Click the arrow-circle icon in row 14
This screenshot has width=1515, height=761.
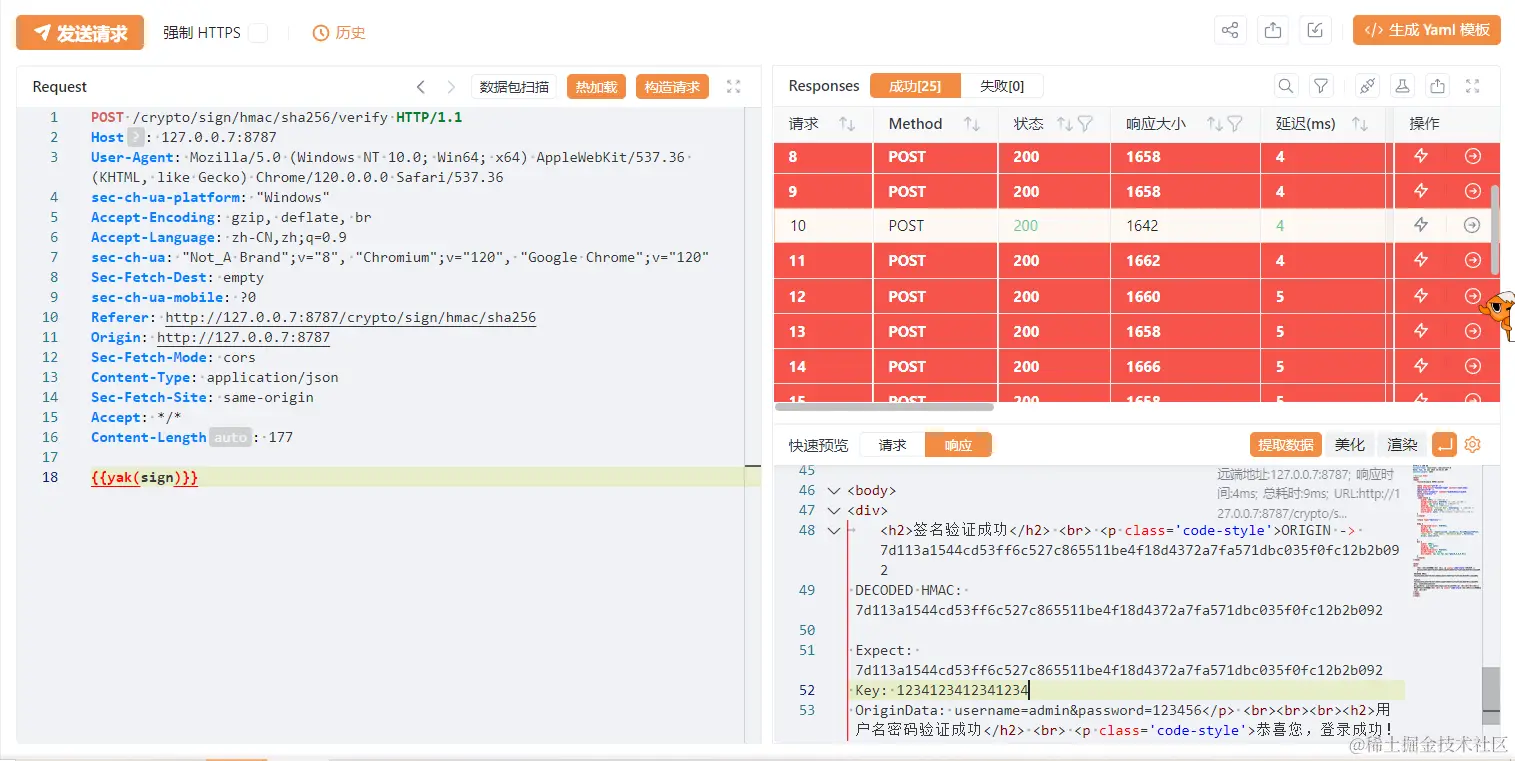(x=1472, y=366)
